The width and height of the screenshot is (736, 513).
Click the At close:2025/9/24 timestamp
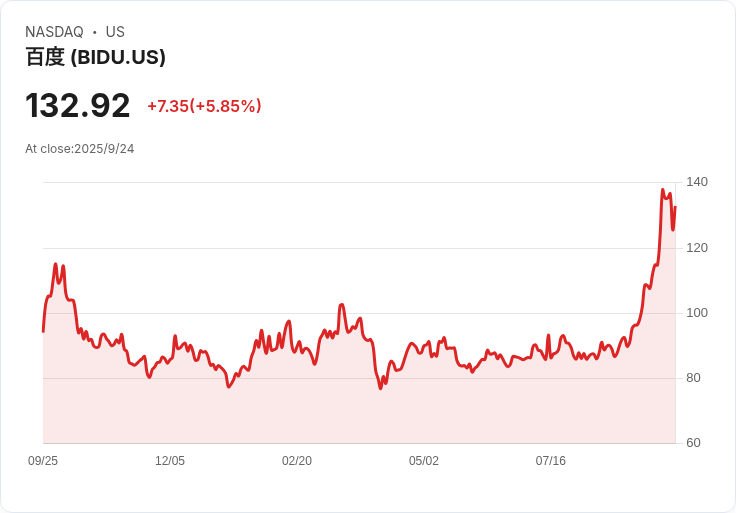pyautogui.click(x=80, y=149)
